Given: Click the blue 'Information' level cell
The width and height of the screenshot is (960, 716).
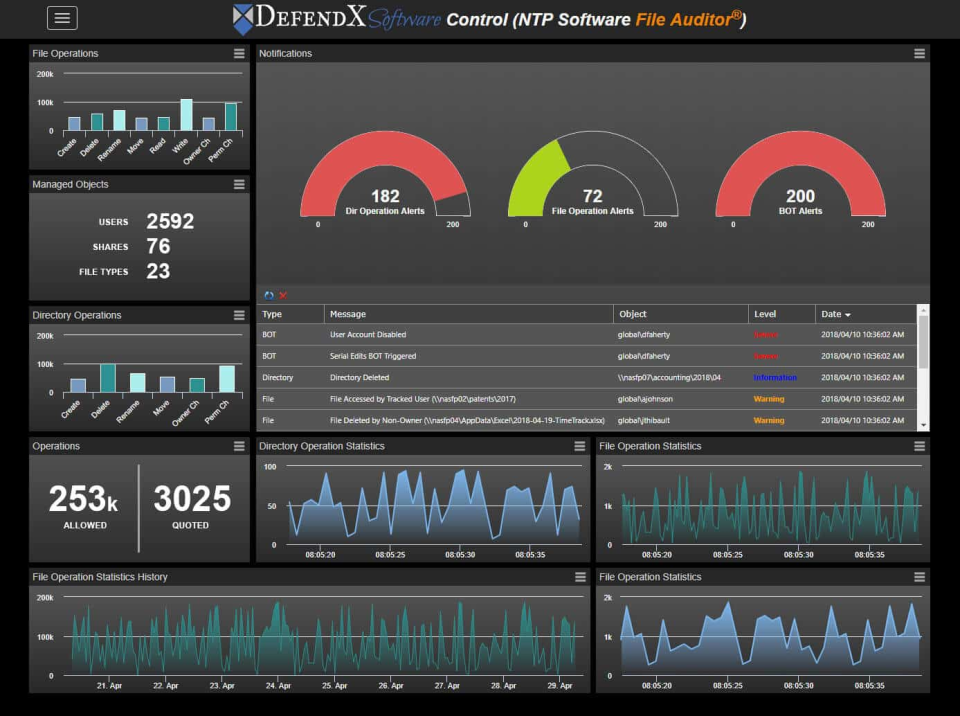Looking at the screenshot, I should 775,377.
